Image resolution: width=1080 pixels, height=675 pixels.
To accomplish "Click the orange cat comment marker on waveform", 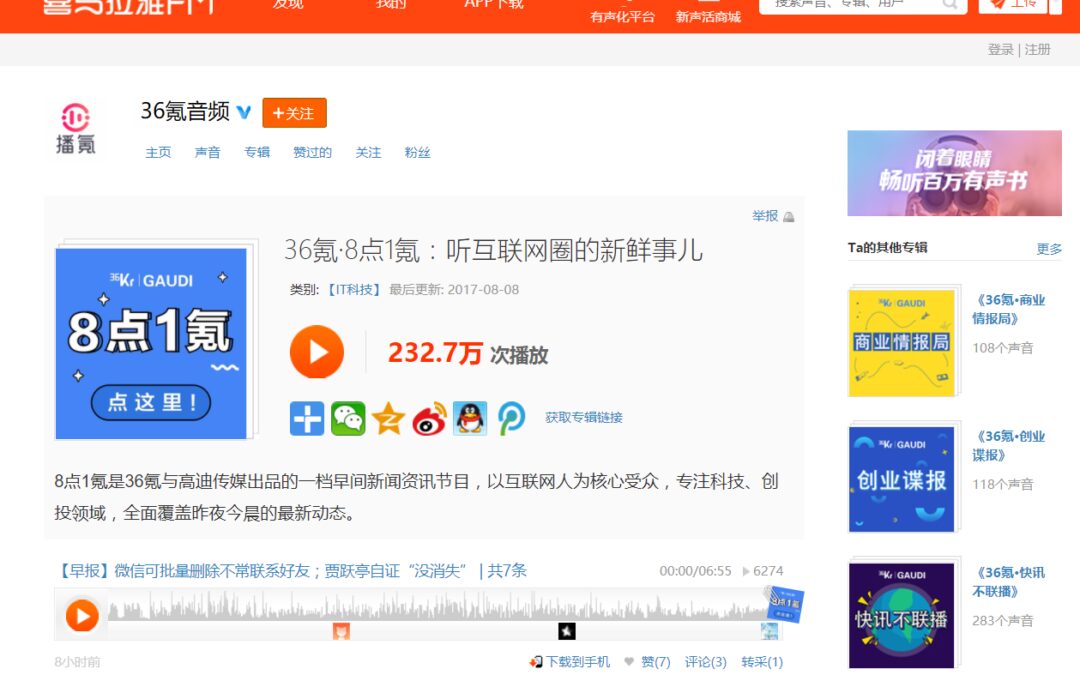I will tap(341, 631).
